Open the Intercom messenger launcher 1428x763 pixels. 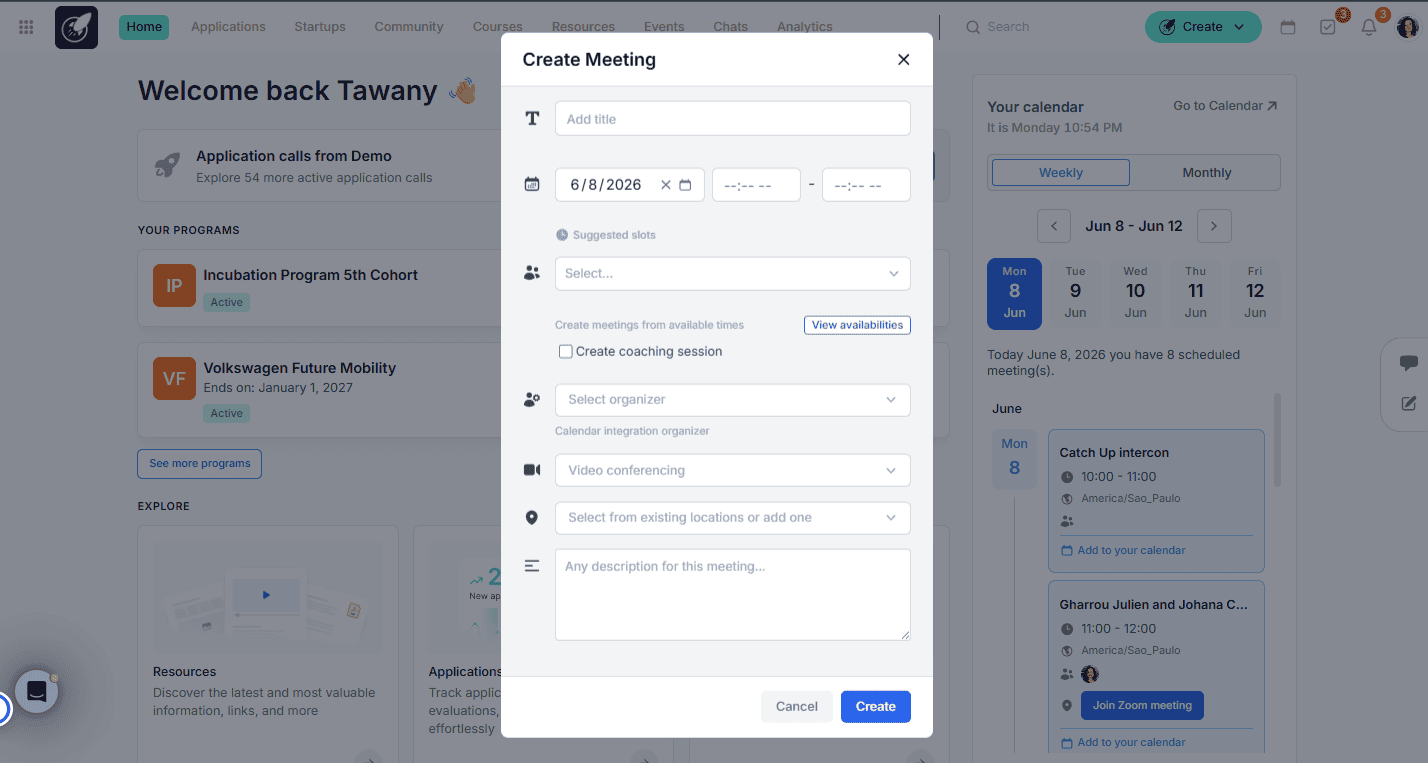(37, 691)
